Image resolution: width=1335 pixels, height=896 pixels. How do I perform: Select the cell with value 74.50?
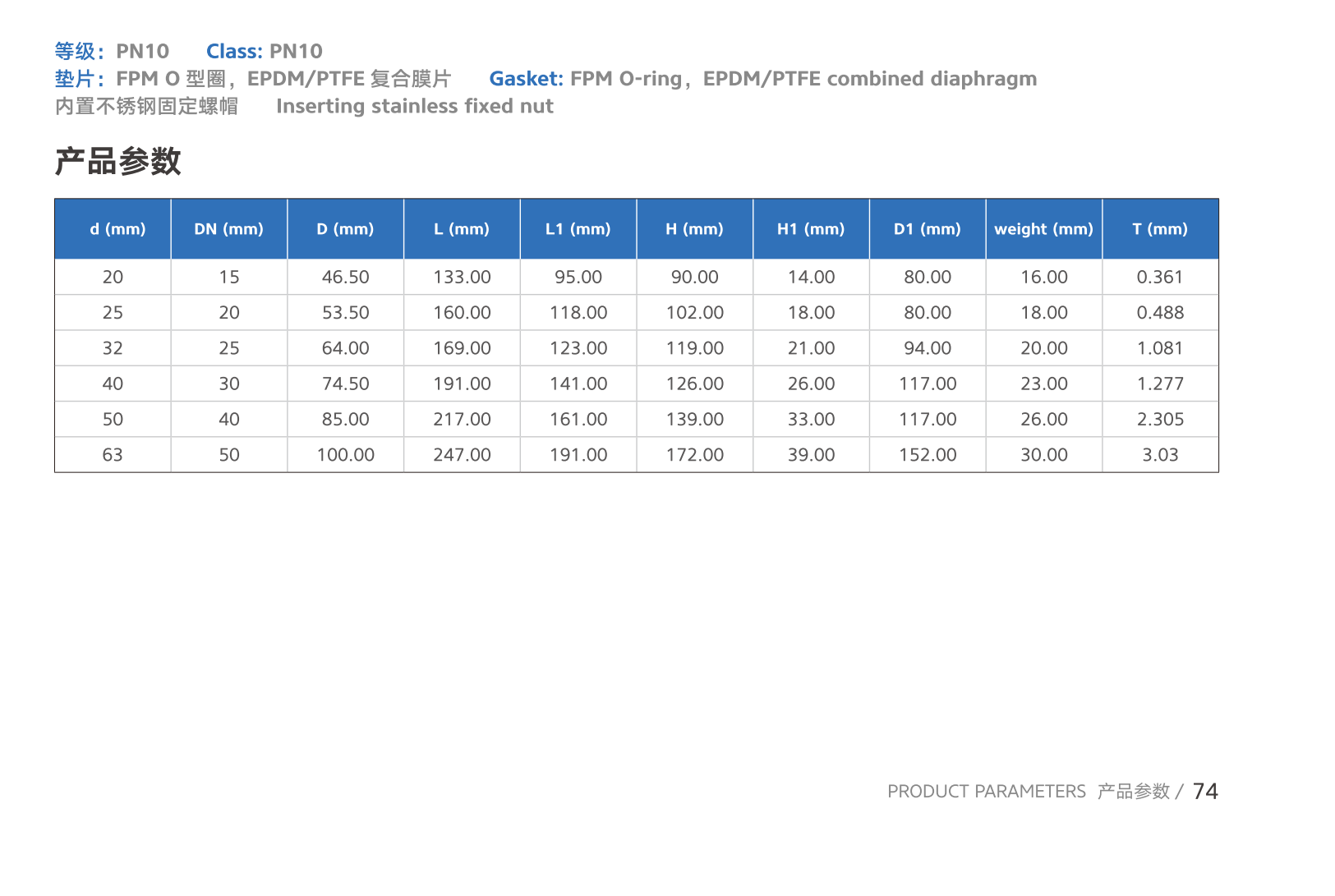click(346, 384)
